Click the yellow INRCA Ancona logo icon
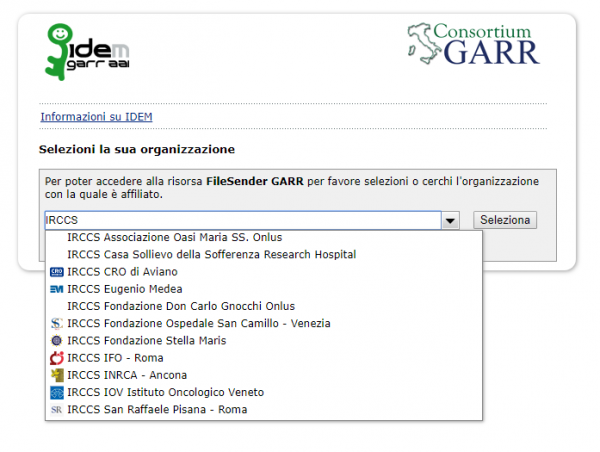The height and width of the screenshot is (452, 600). click(x=57, y=375)
